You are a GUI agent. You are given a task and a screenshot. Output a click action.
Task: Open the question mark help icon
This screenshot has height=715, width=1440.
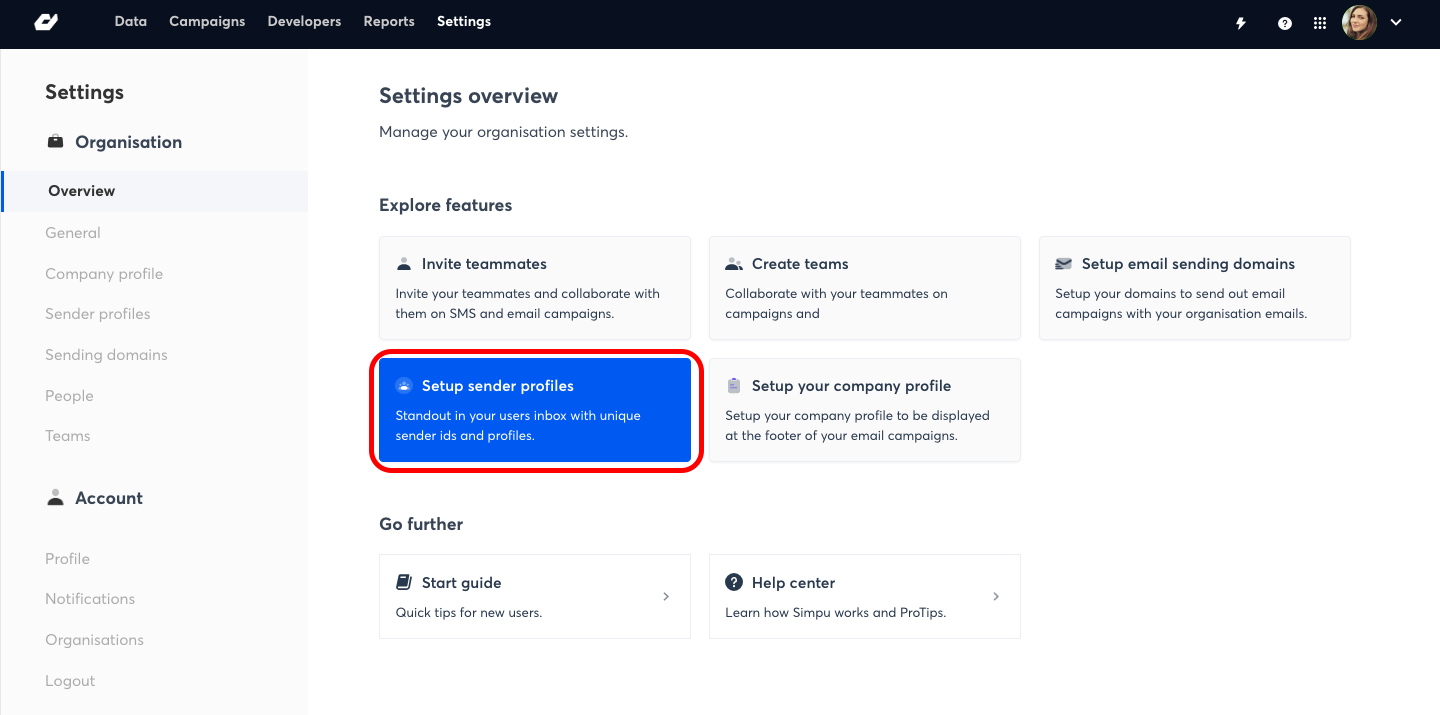[1285, 23]
